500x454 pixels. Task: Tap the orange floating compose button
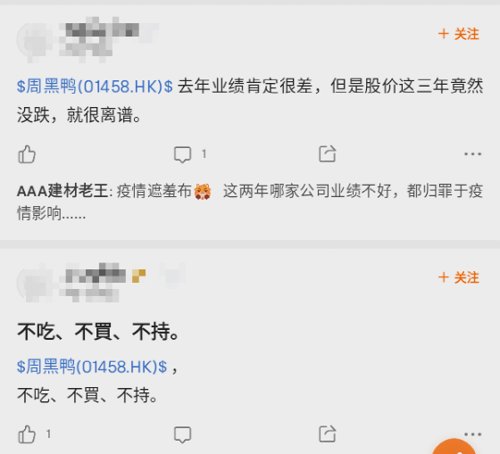pyautogui.click(x=454, y=446)
